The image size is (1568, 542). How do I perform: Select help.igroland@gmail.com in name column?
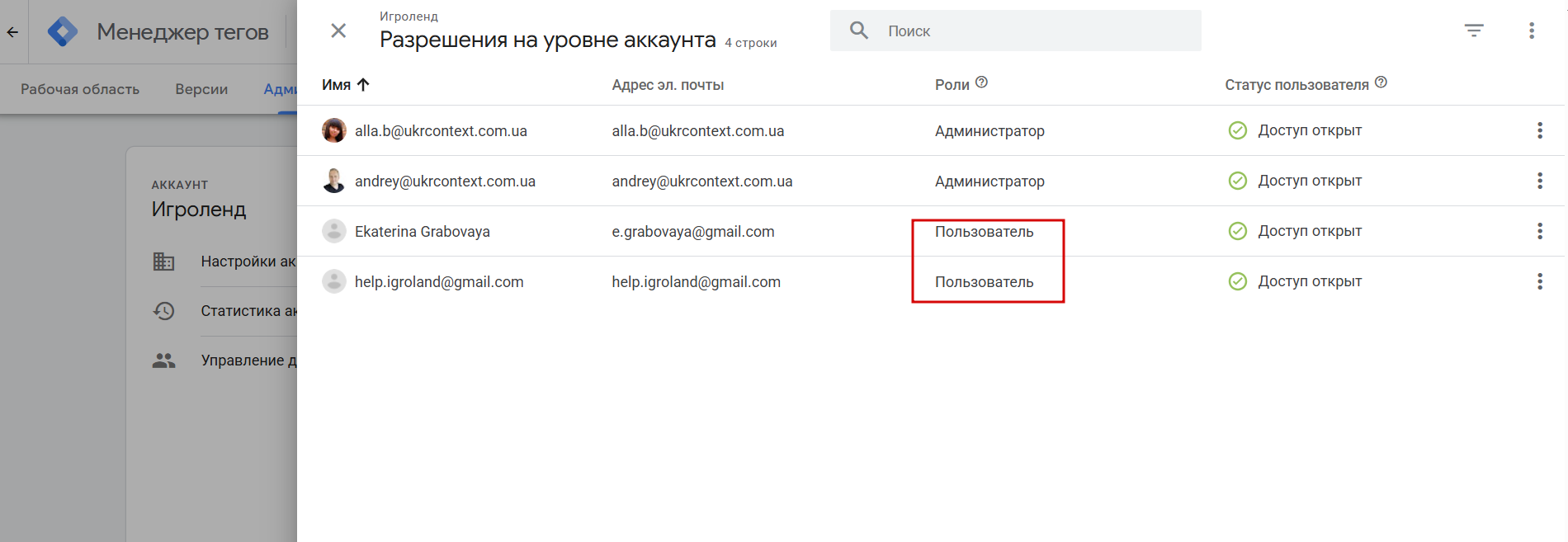coord(439,282)
